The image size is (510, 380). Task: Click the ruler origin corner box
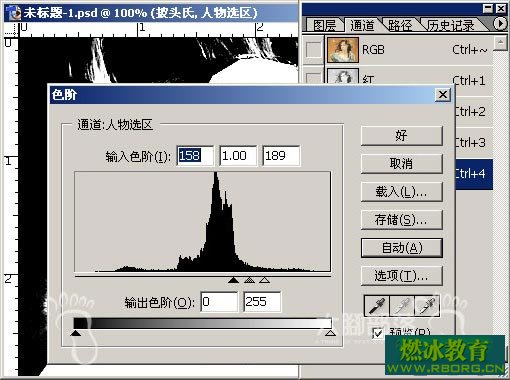coord(11,29)
